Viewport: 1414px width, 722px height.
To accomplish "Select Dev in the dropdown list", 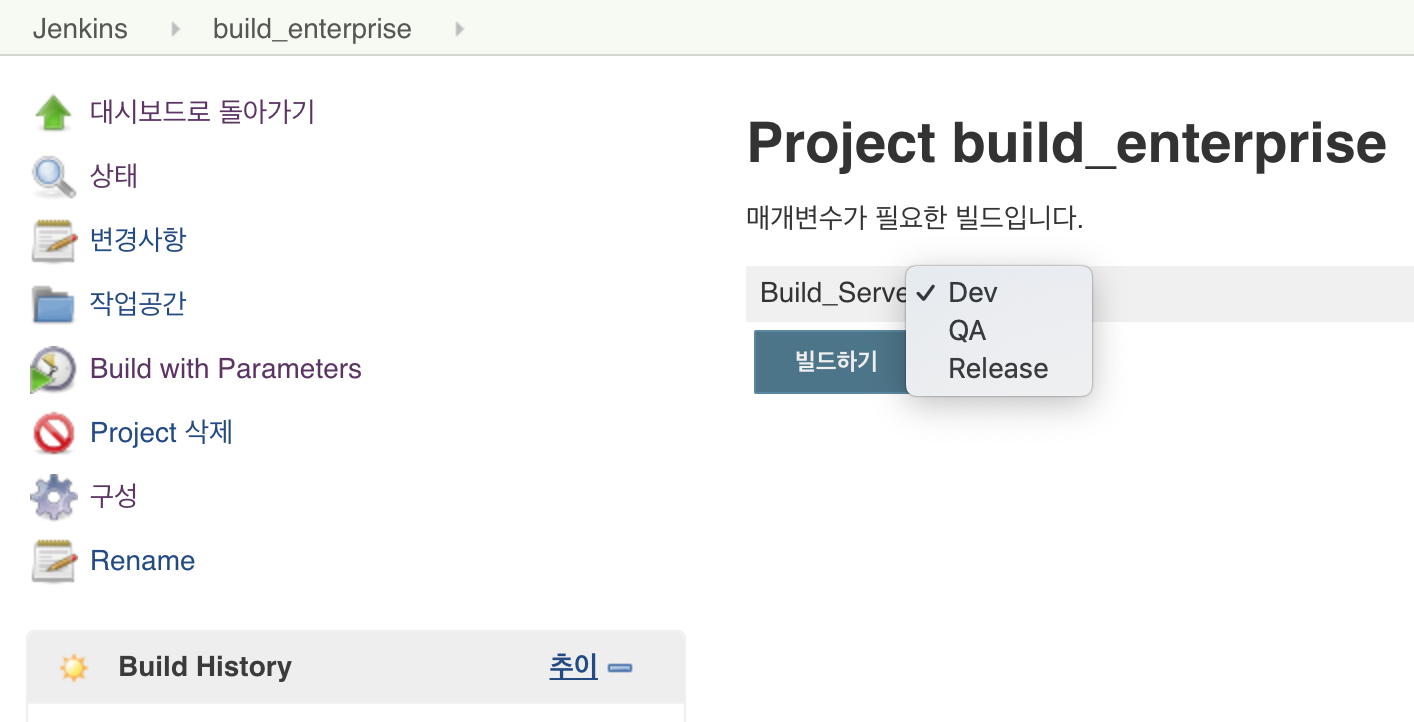I will pyautogui.click(x=999, y=292).
